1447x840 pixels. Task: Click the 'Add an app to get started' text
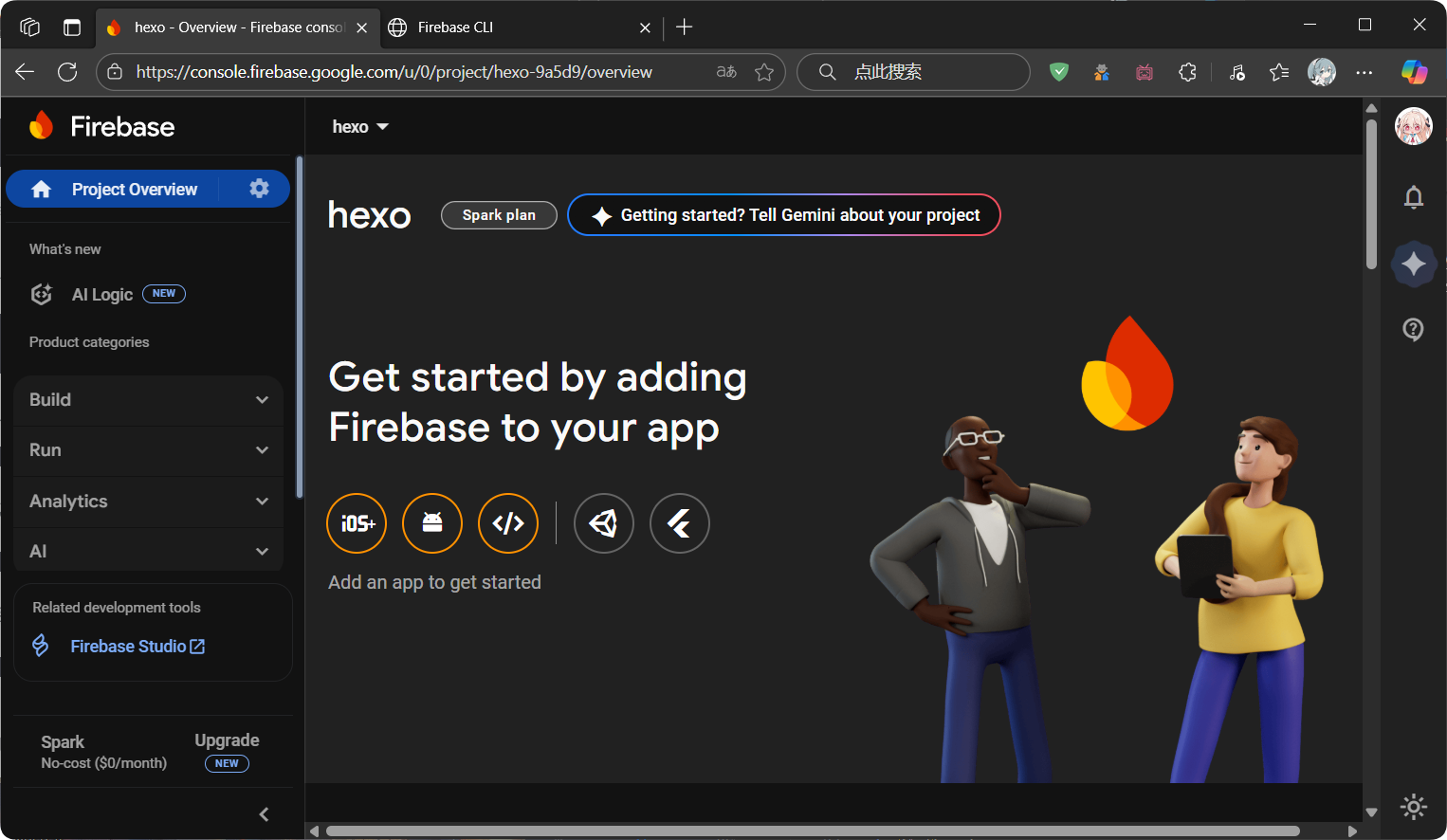click(x=434, y=582)
